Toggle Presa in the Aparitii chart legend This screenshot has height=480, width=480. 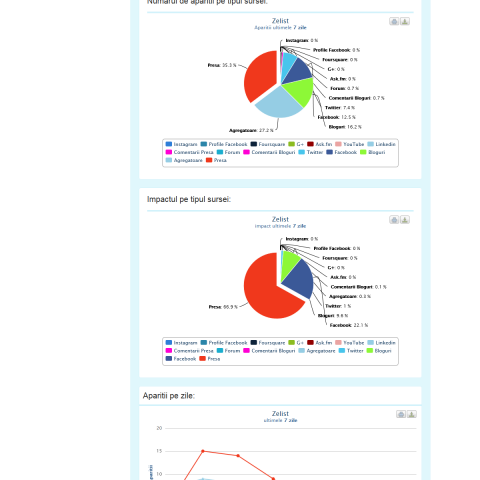tap(216, 160)
